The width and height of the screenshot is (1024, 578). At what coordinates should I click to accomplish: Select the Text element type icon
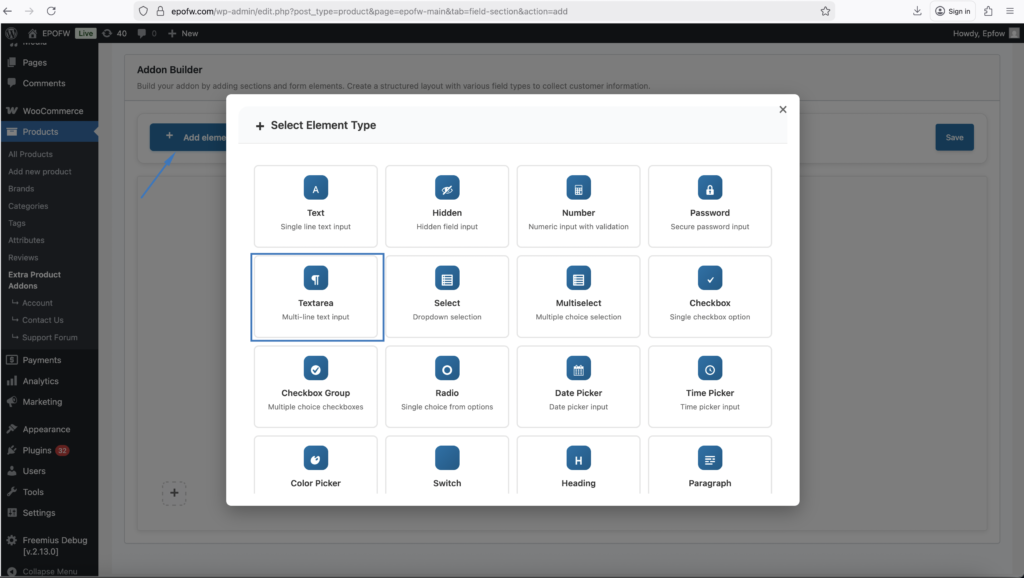coord(316,188)
